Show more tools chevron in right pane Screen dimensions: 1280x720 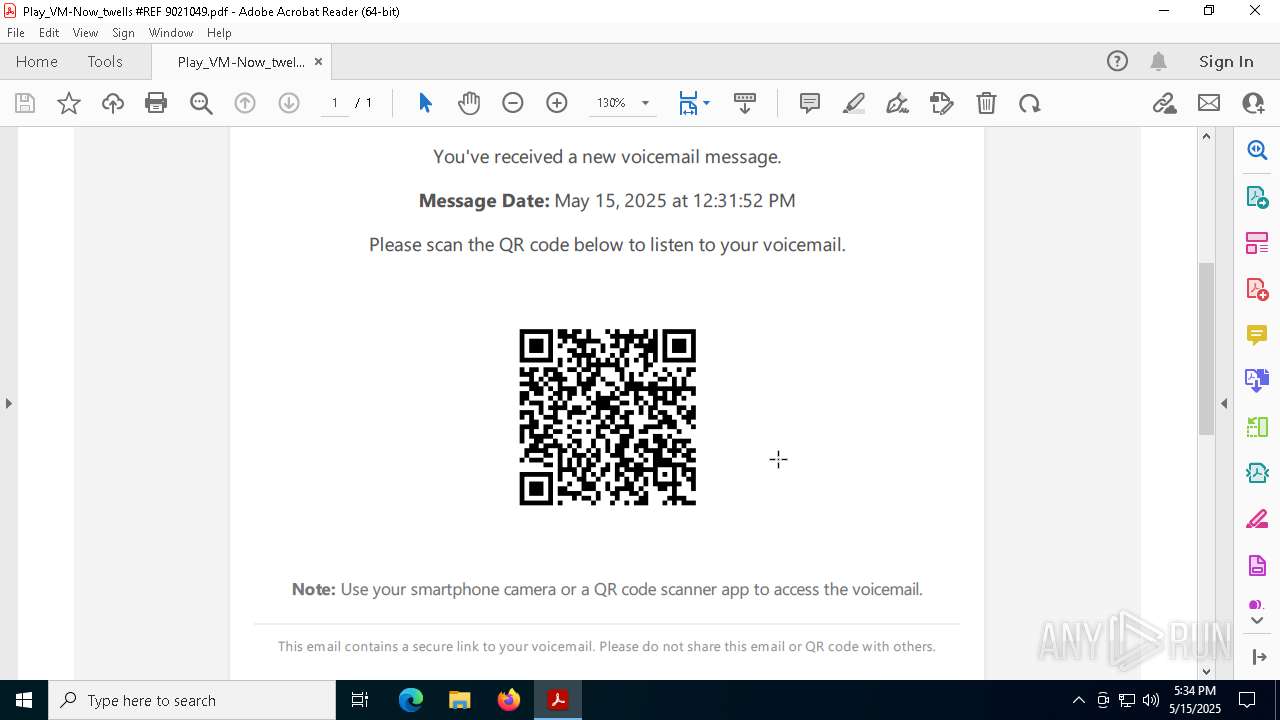pyautogui.click(x=1257, y=621)
